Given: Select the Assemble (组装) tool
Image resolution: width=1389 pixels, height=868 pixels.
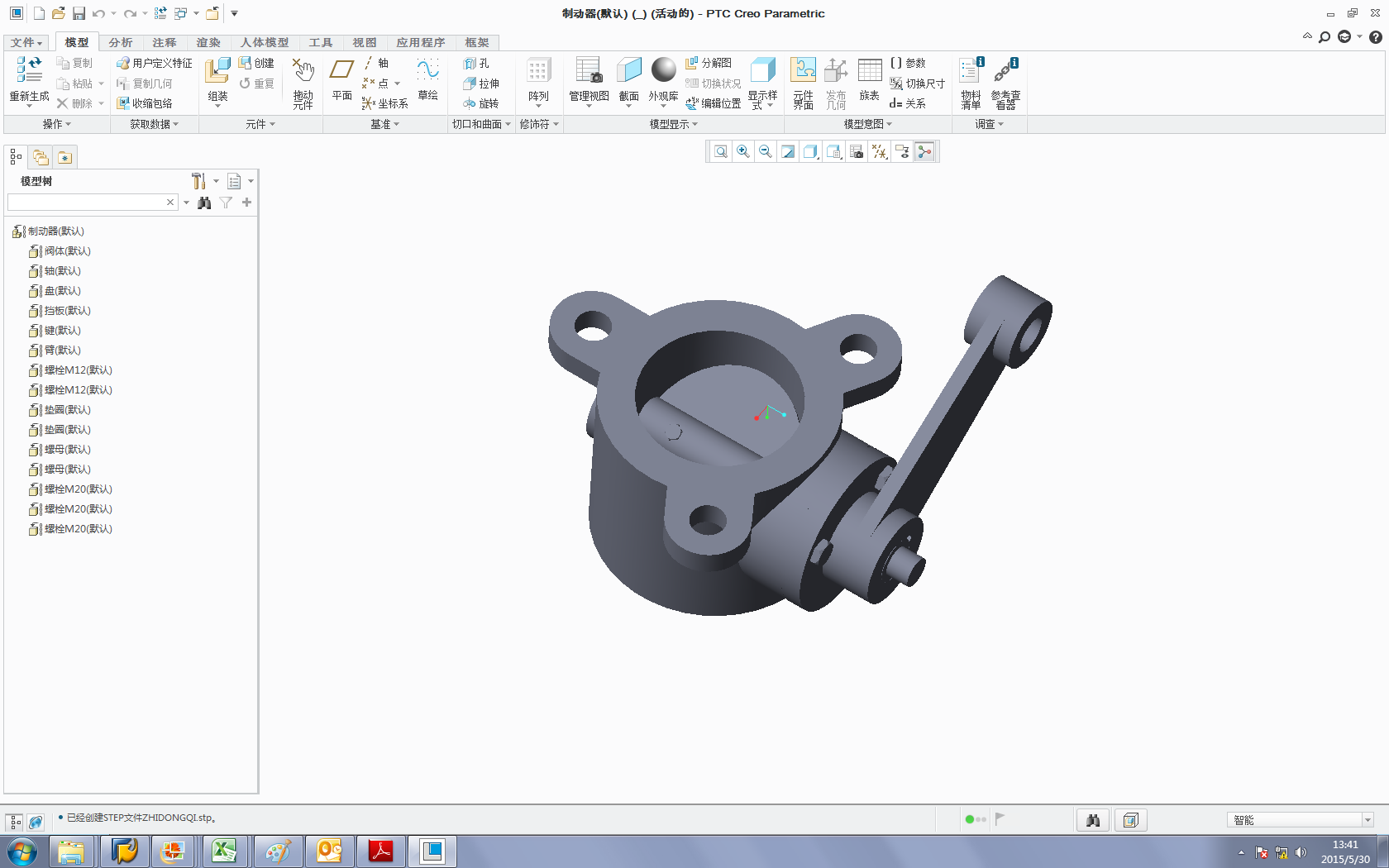Looking at the screenshot, I should click(217, 74).
